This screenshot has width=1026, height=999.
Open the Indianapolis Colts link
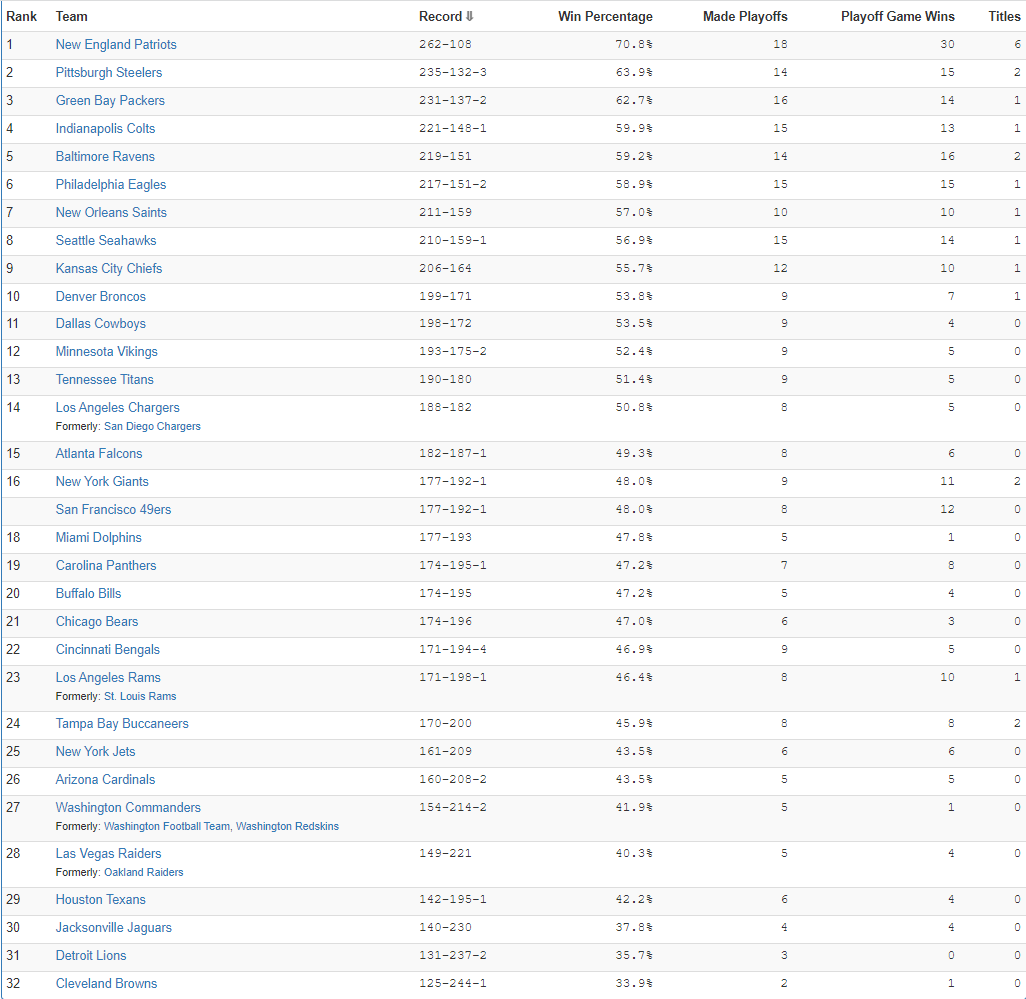click(x=105, y=129)
